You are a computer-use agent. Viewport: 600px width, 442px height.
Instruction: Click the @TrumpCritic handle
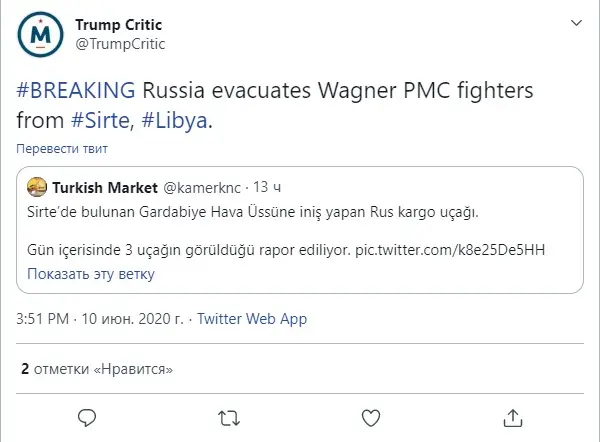tap(120, 43)
